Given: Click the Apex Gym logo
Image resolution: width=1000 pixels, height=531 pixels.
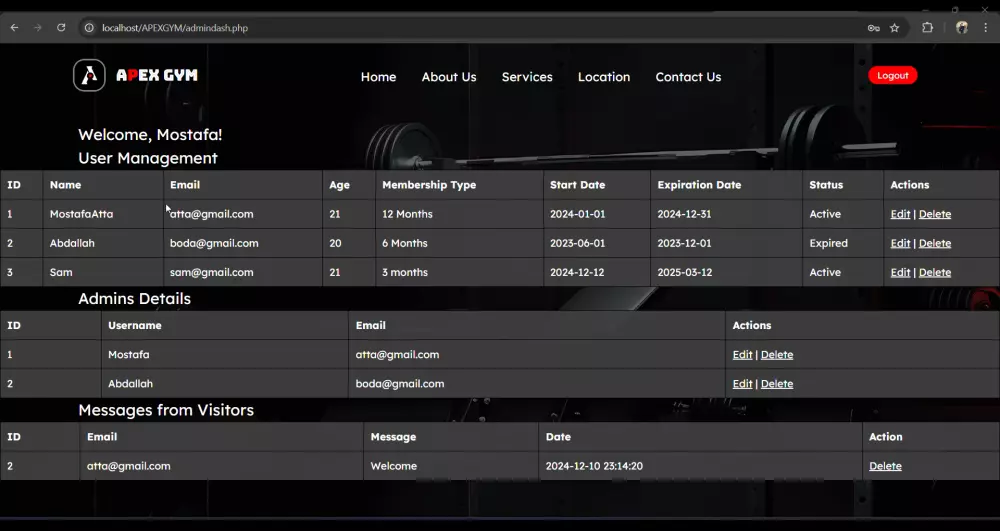Looking at the screenshot, I should tap(135, 75).
